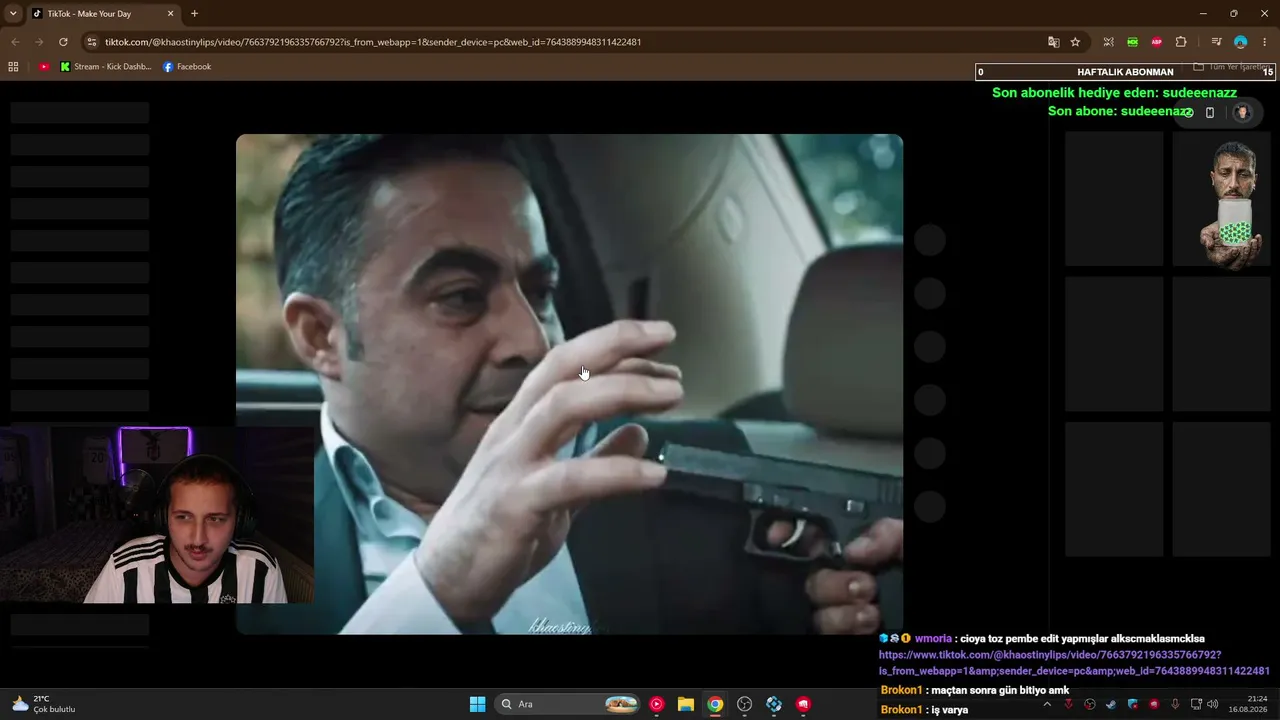1280x720 pixels.
Task: Select the thumbnail of man holding jar
Action: tap(1221, 199)
